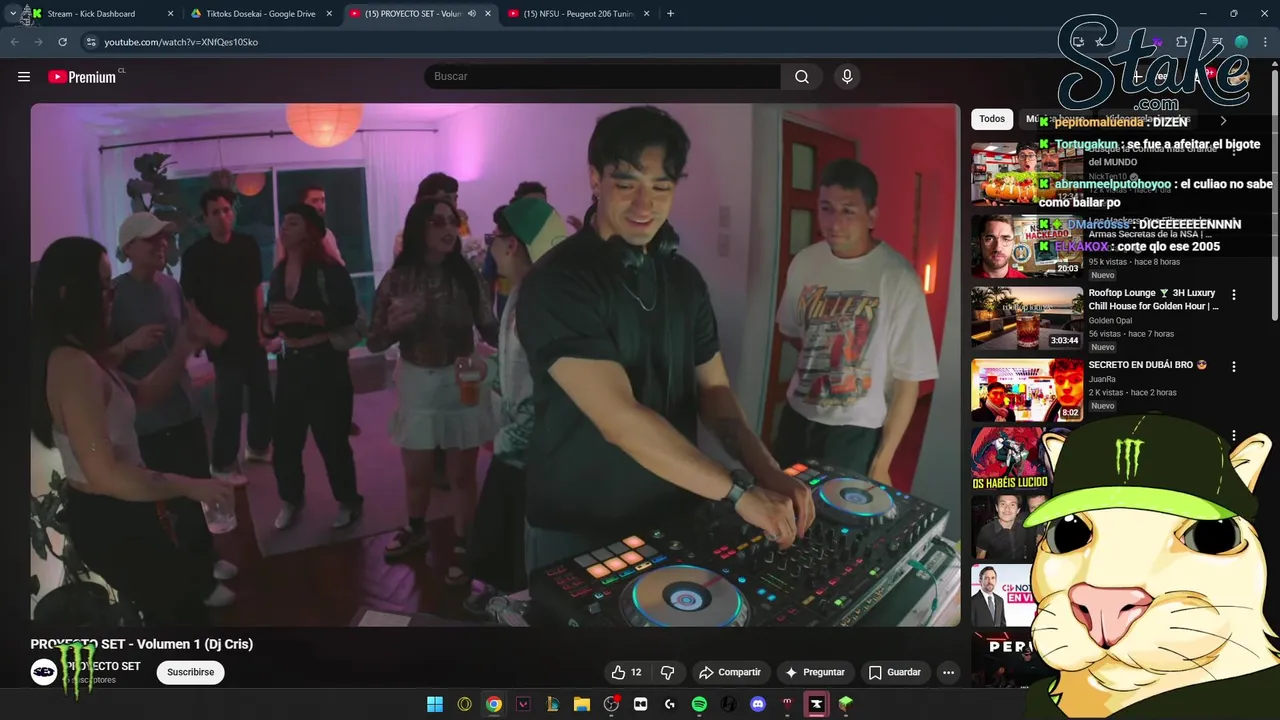Click Suscribirse button
Image resolution: width=1280 pixels, height=720 pixels.
click(191, 672)
